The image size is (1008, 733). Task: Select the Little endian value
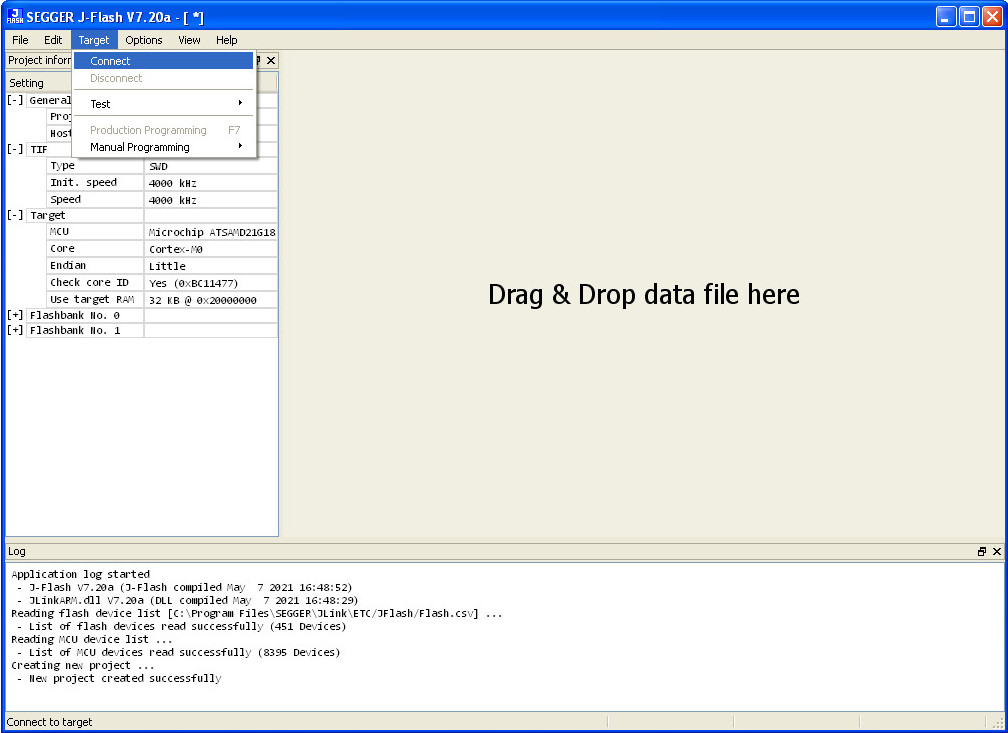211,266
